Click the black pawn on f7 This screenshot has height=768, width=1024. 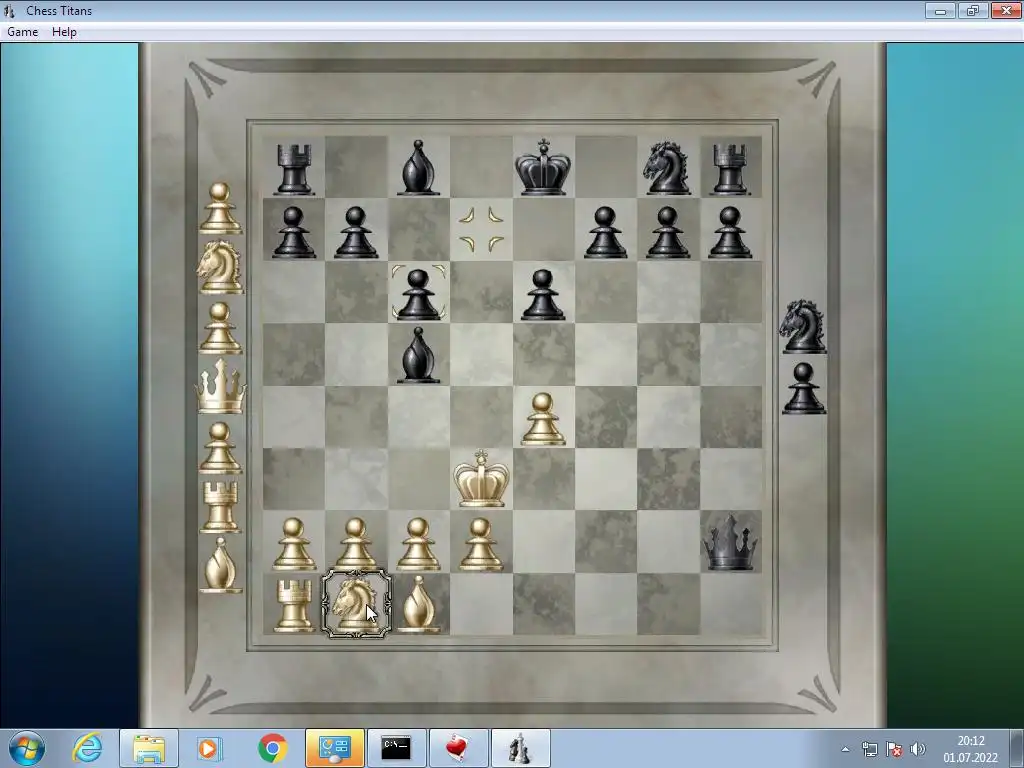click(605, 232)
